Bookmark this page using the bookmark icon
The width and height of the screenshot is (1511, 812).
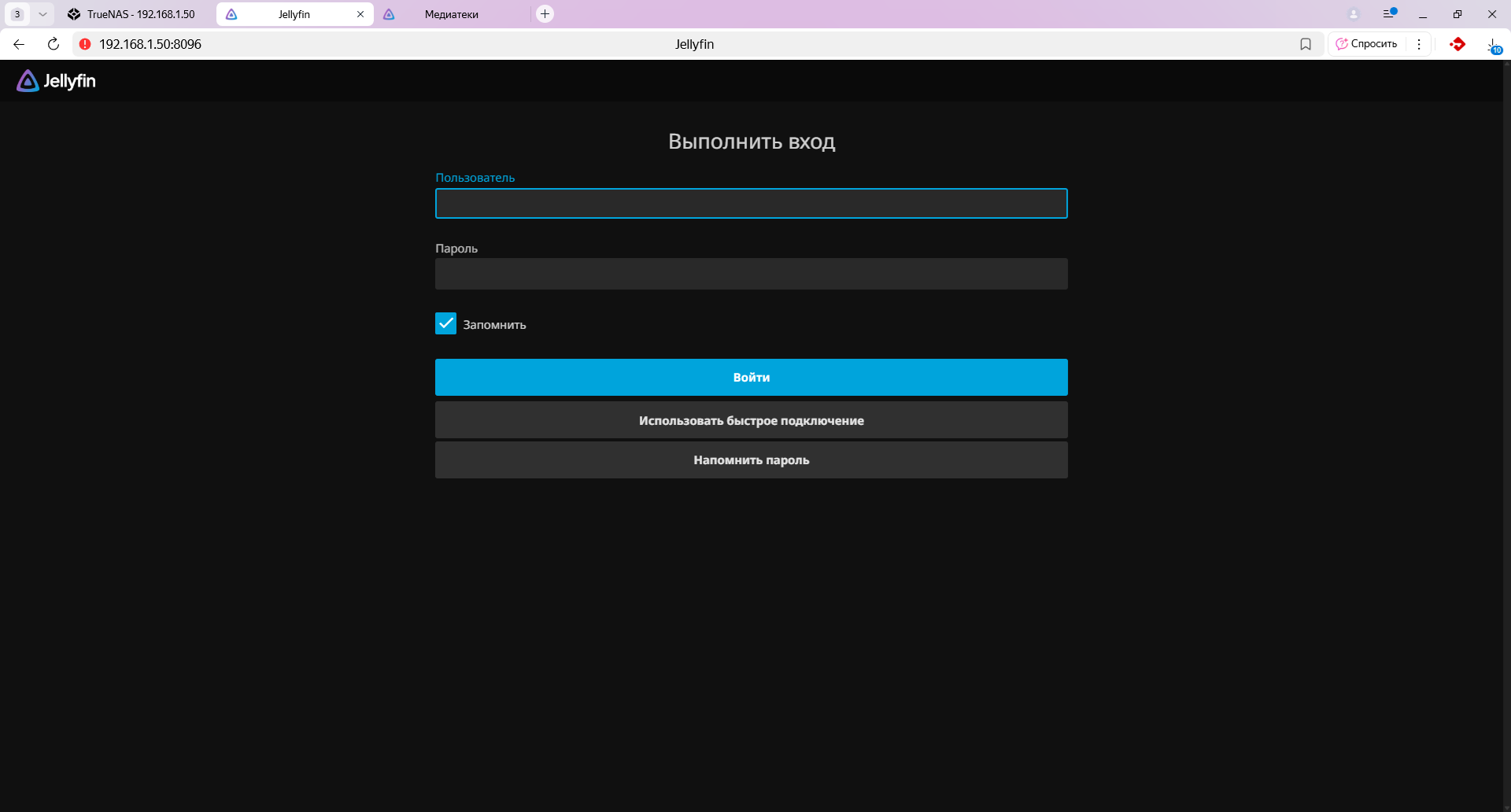[1306, 44]
